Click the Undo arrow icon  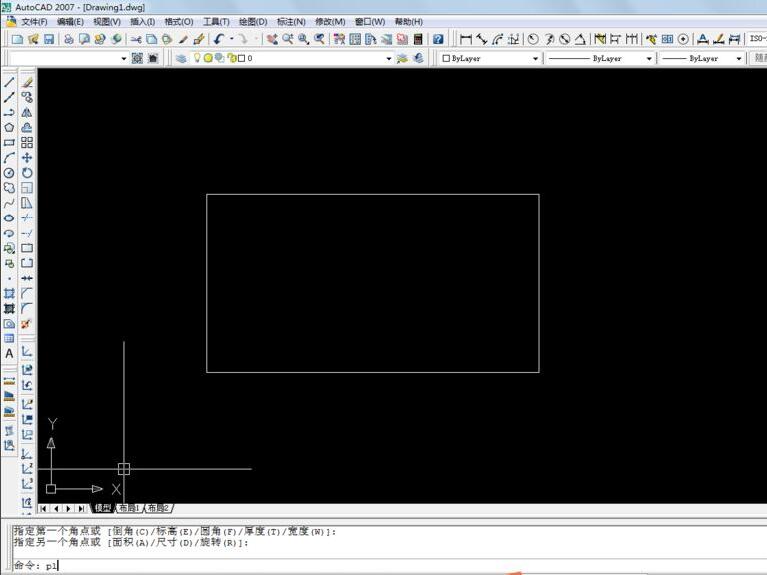coord(219,39)
